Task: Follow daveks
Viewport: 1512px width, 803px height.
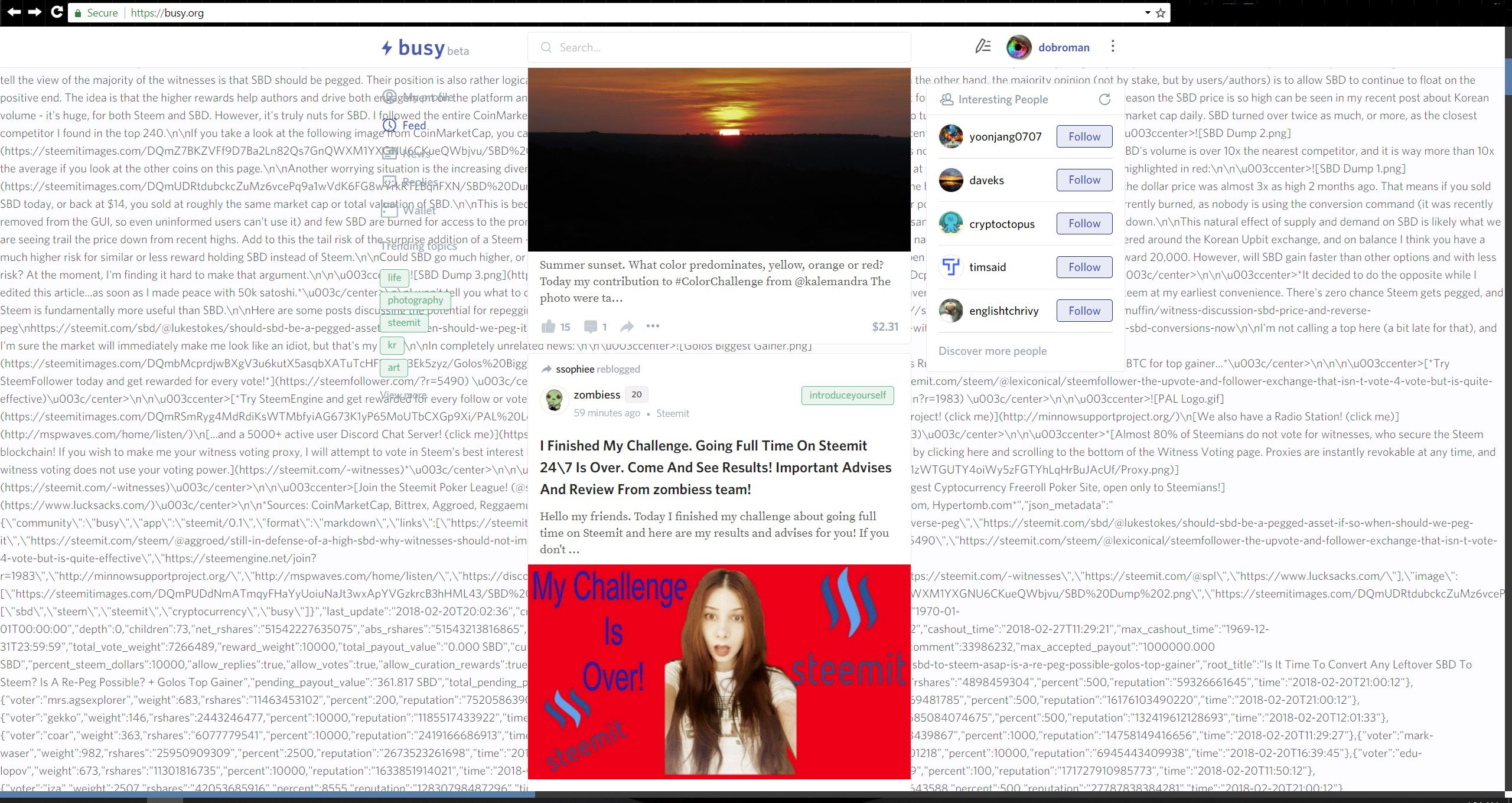Action: [x=1084, y=179]
